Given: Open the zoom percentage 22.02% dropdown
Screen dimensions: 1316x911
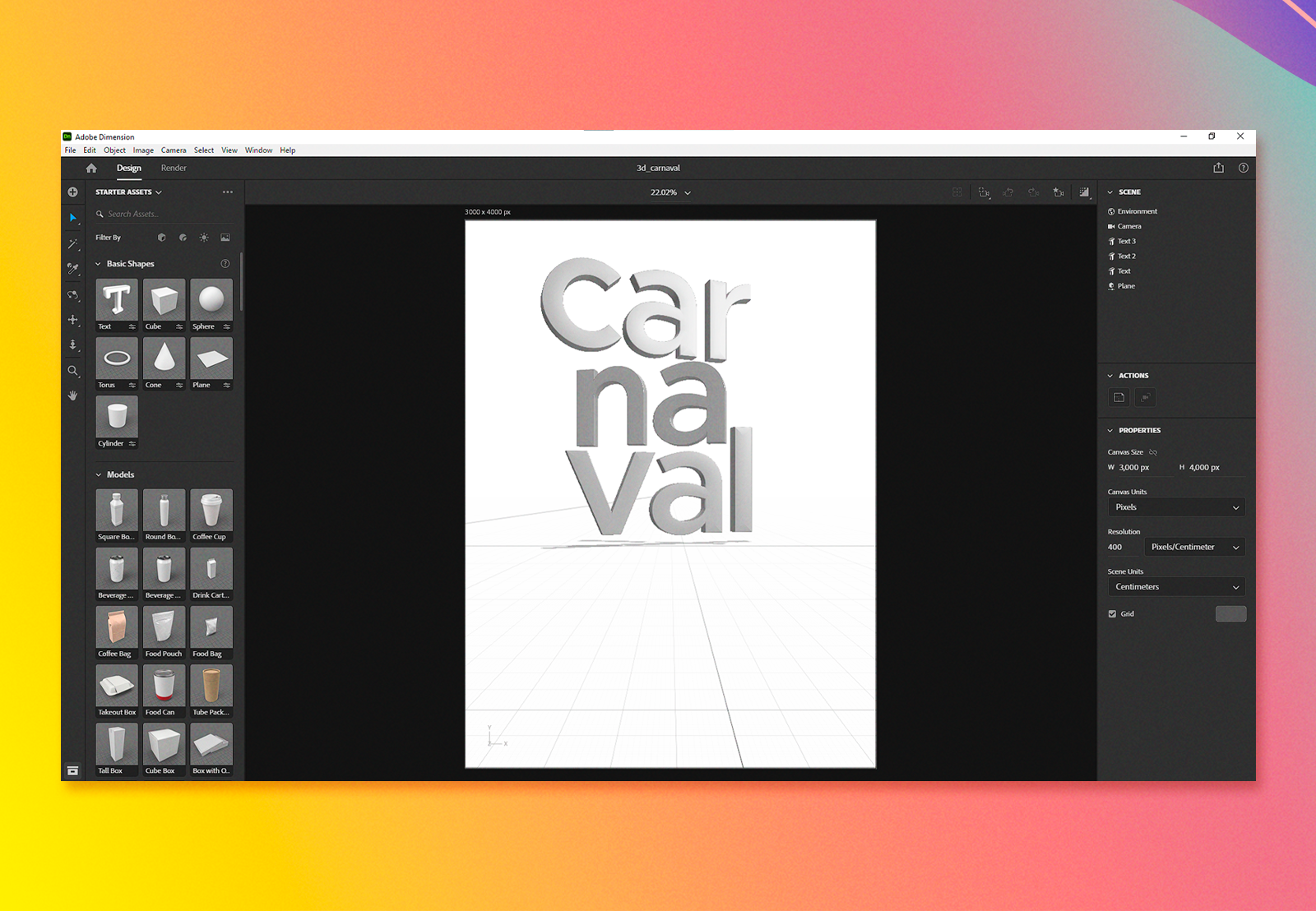Looking at the screenshot, I should [670, 192].
